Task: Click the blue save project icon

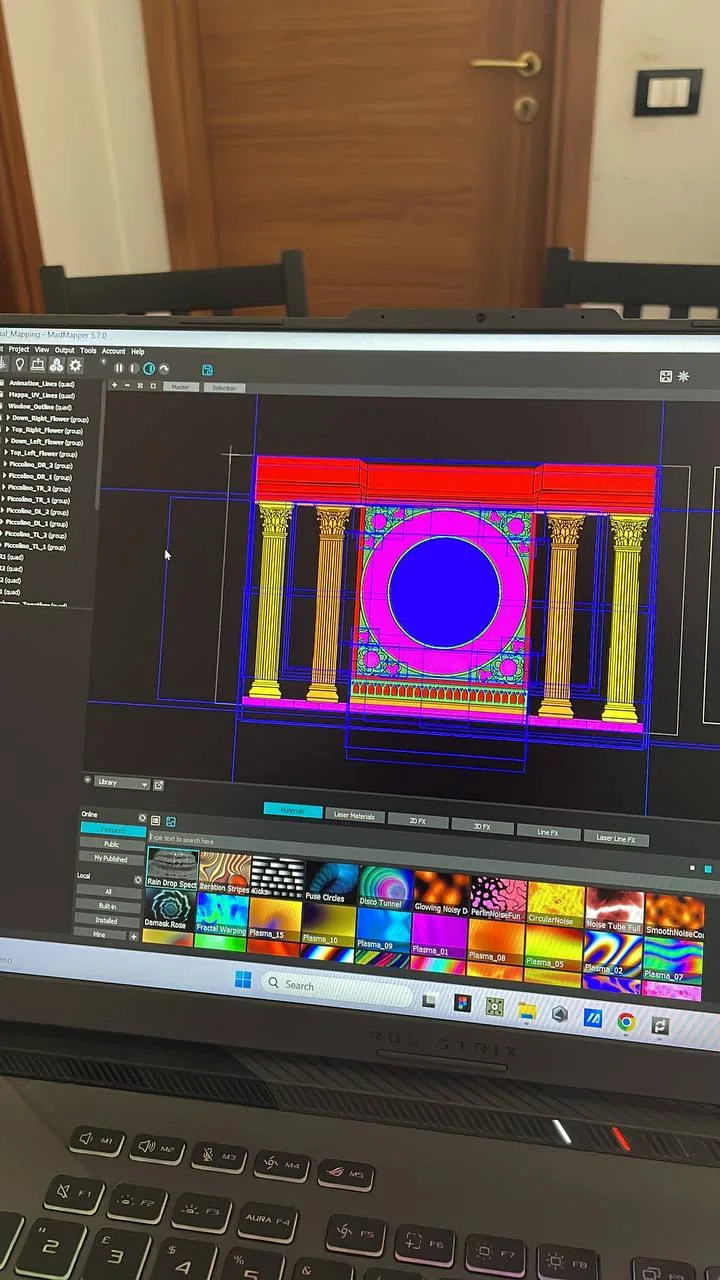Action: tap(207, 370)
